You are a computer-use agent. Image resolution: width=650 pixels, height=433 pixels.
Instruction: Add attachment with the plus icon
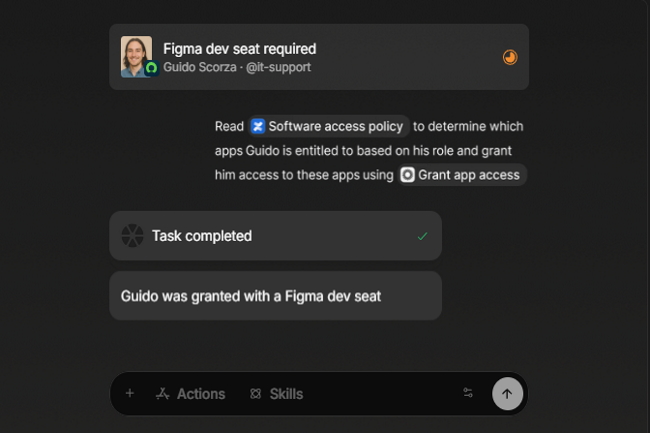pos(130,393)
